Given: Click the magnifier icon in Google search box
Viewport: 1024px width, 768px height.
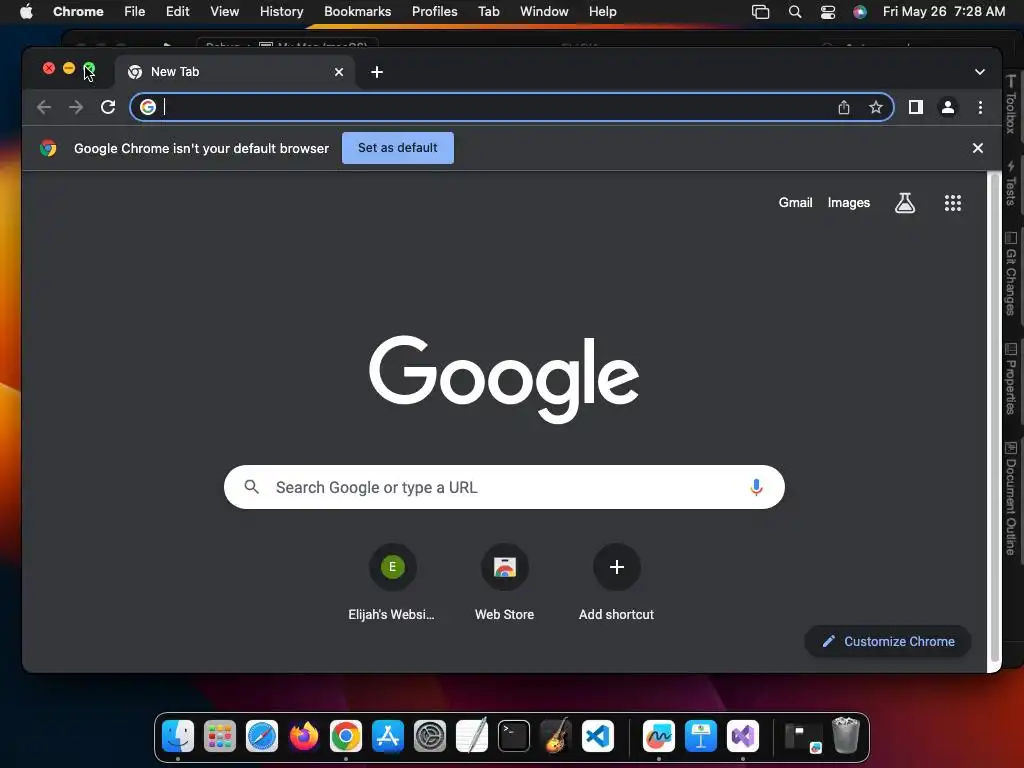Looking at the screenshot, I should (x=251, y=487).
